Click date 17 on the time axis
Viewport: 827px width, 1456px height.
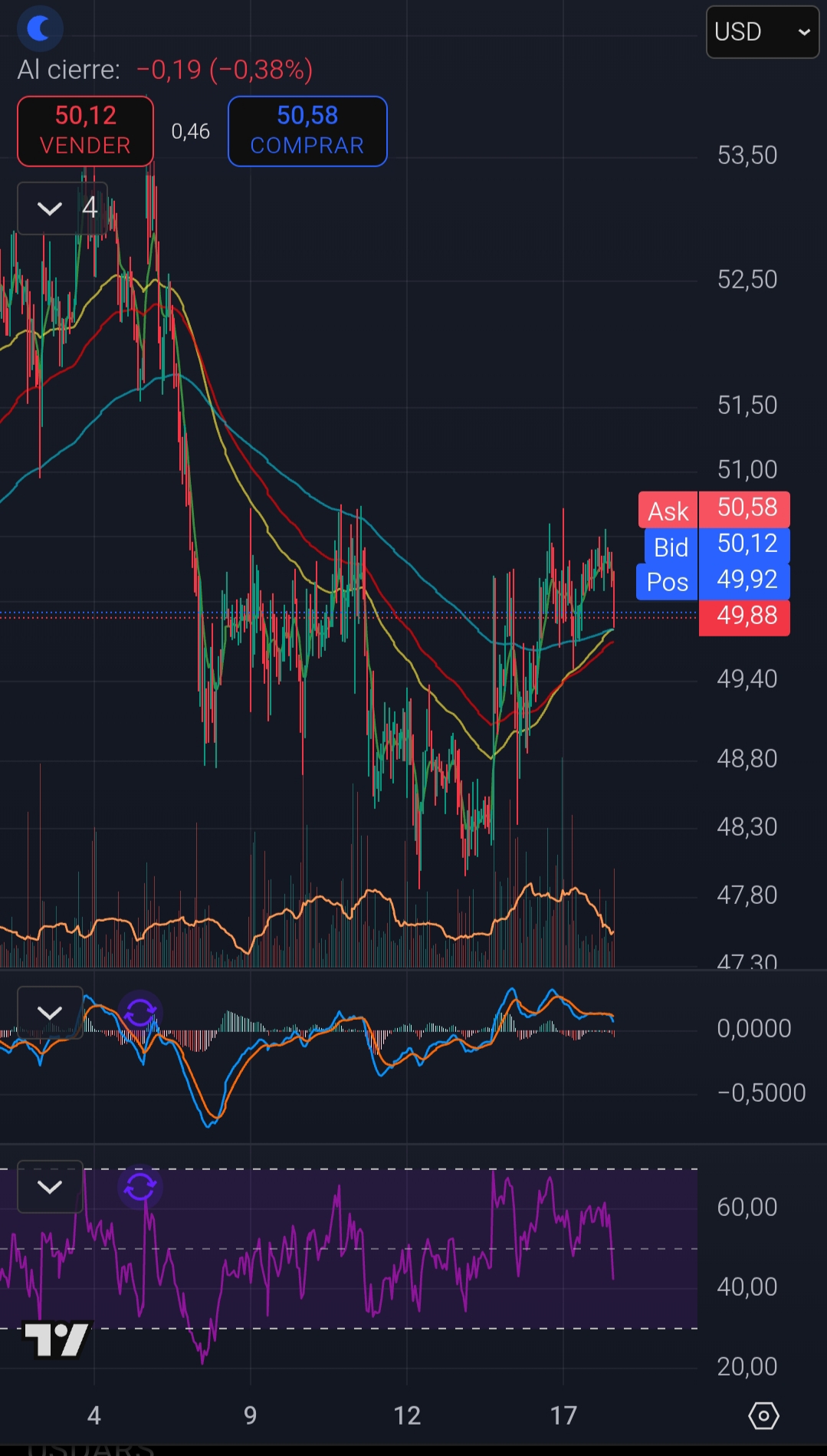click(563, 1415)
